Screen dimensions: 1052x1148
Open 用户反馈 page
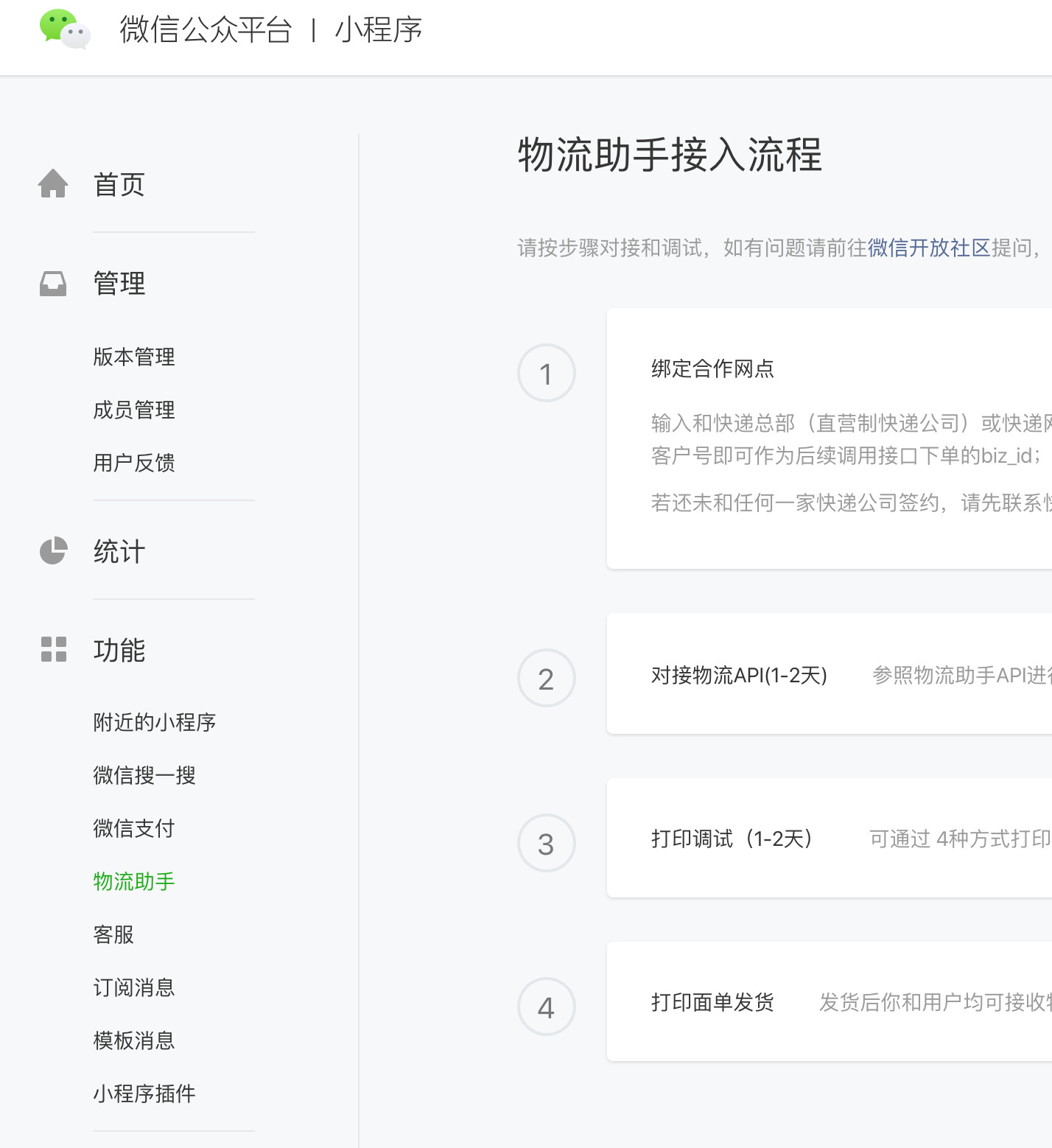pos(134,463)
